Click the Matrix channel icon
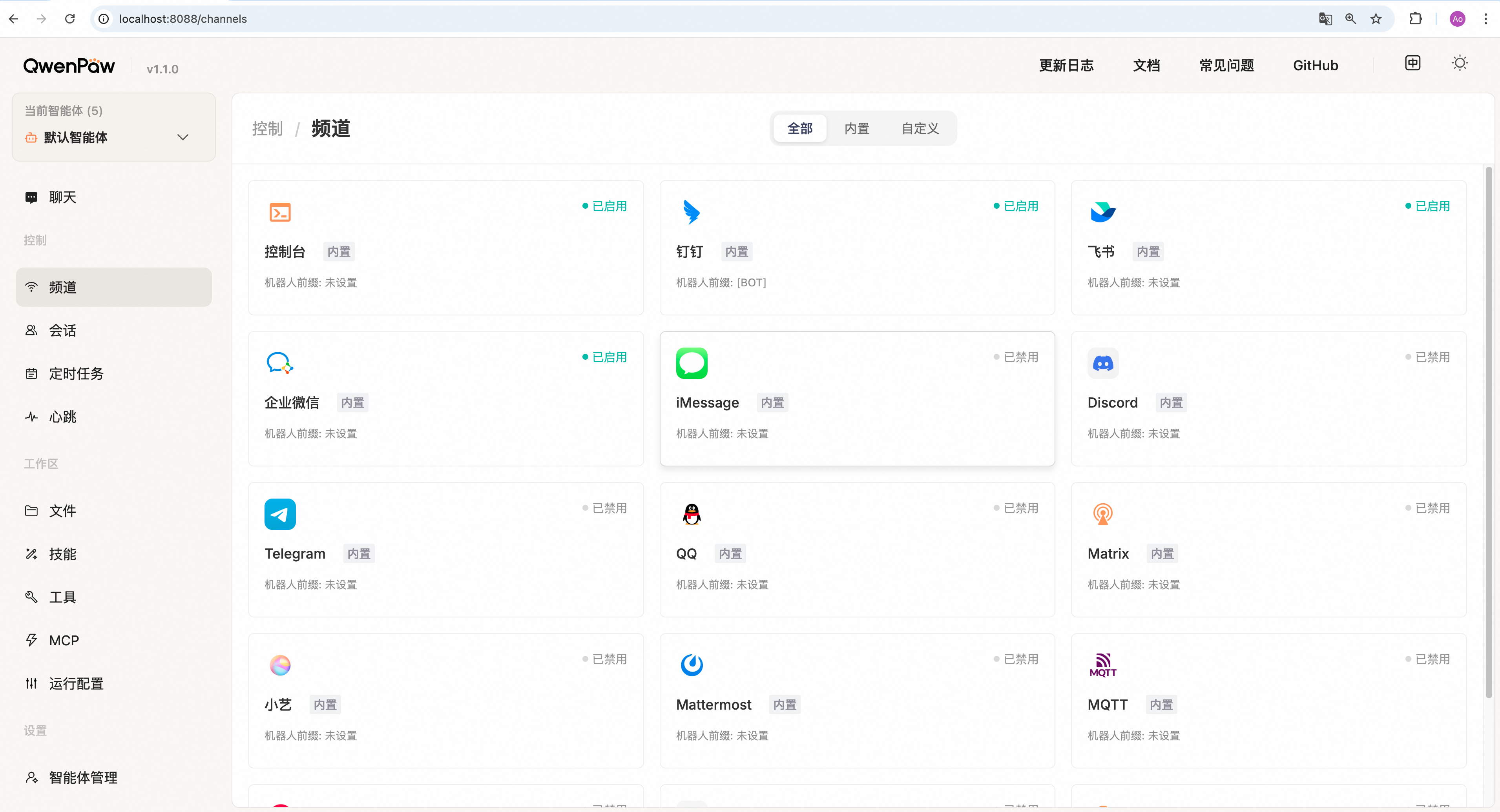 click(x=1103, y=514)
